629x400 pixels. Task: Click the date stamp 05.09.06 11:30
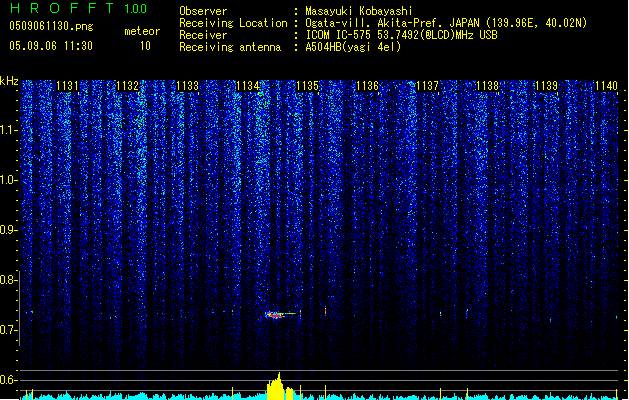point(51,46)
